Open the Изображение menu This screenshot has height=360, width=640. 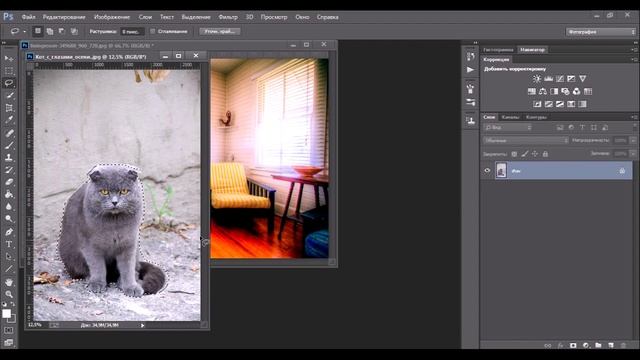(x=112, y=17)
